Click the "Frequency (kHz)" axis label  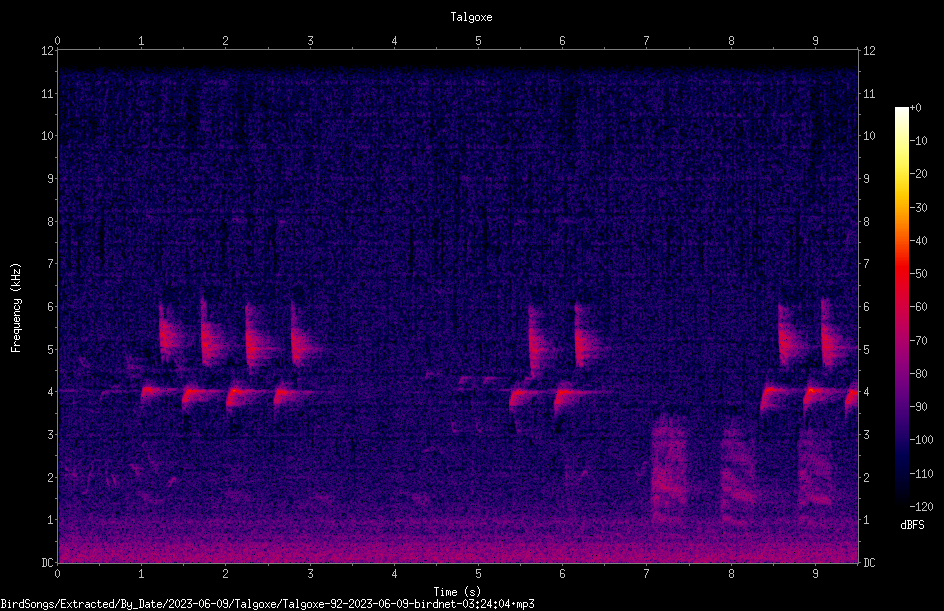pyautogui.click(x=16, y=308)
